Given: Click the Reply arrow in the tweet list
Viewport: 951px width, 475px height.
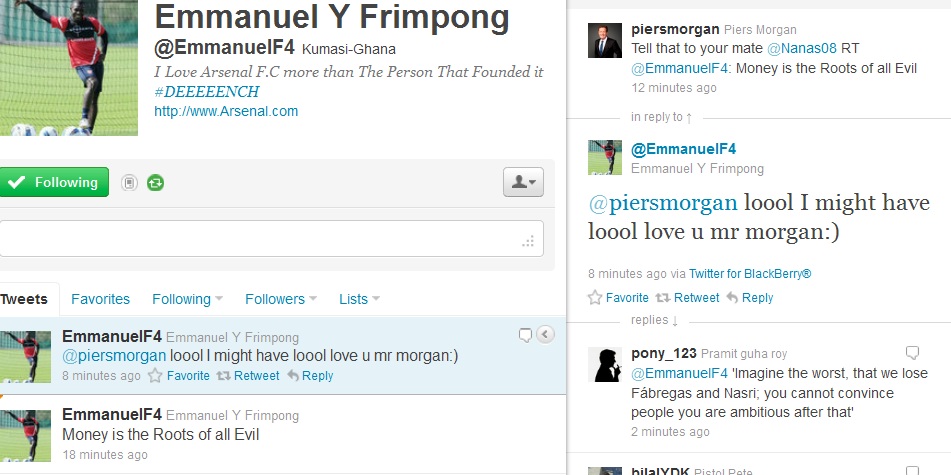Looking at the screenshot, I should click(x=294, y=376).
